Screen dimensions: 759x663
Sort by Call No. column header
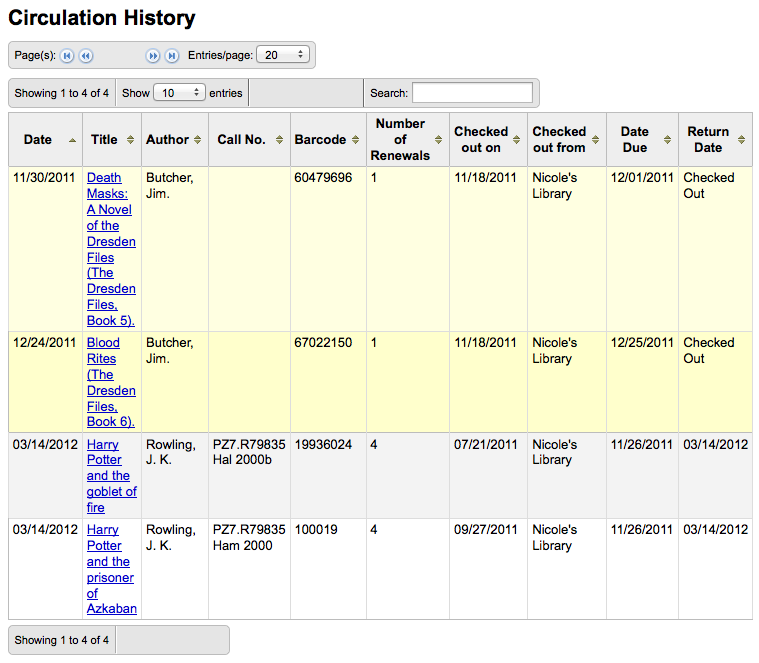pyautogui.click(x=249, y=140)
